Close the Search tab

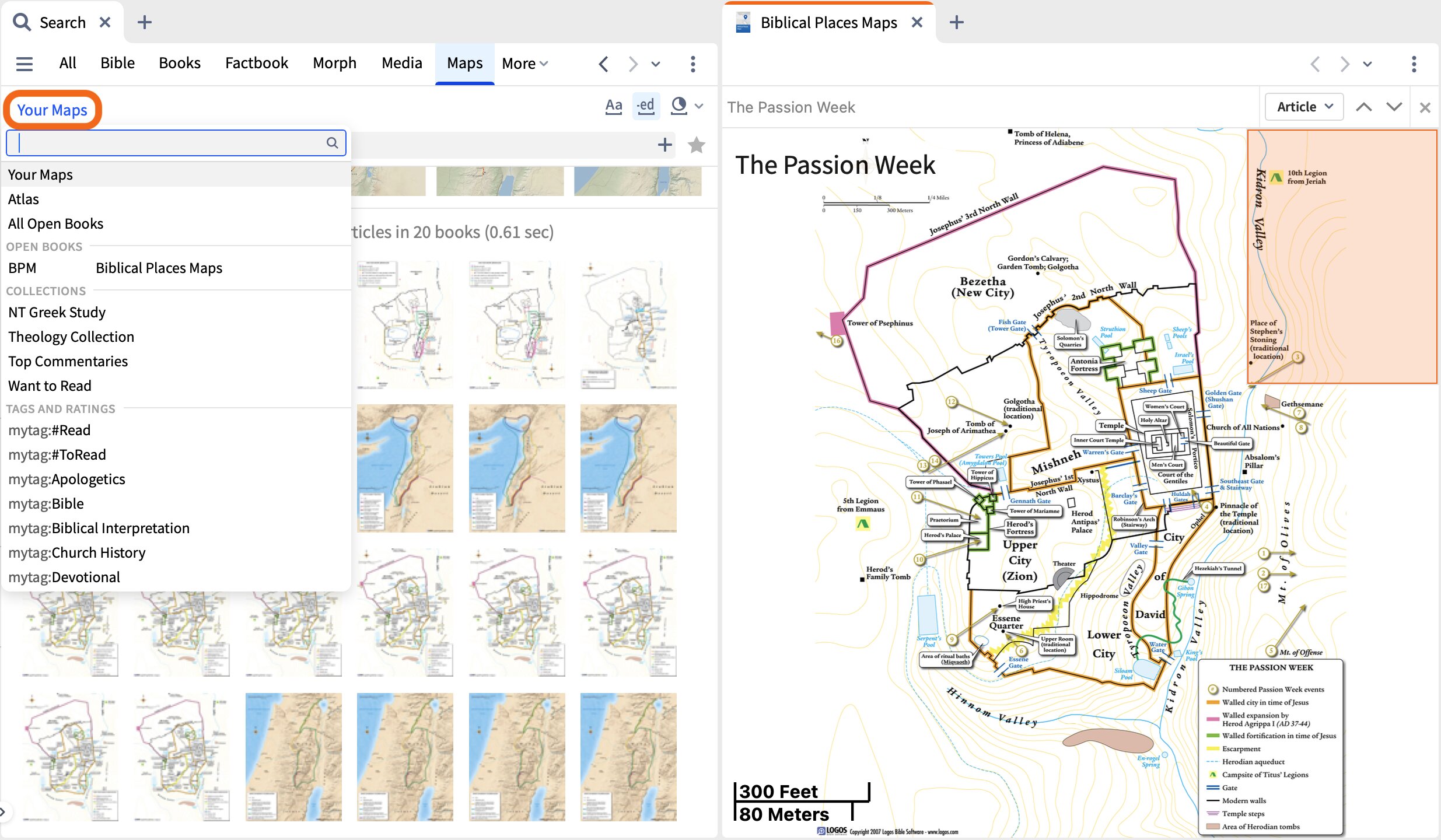coord(105,22)
